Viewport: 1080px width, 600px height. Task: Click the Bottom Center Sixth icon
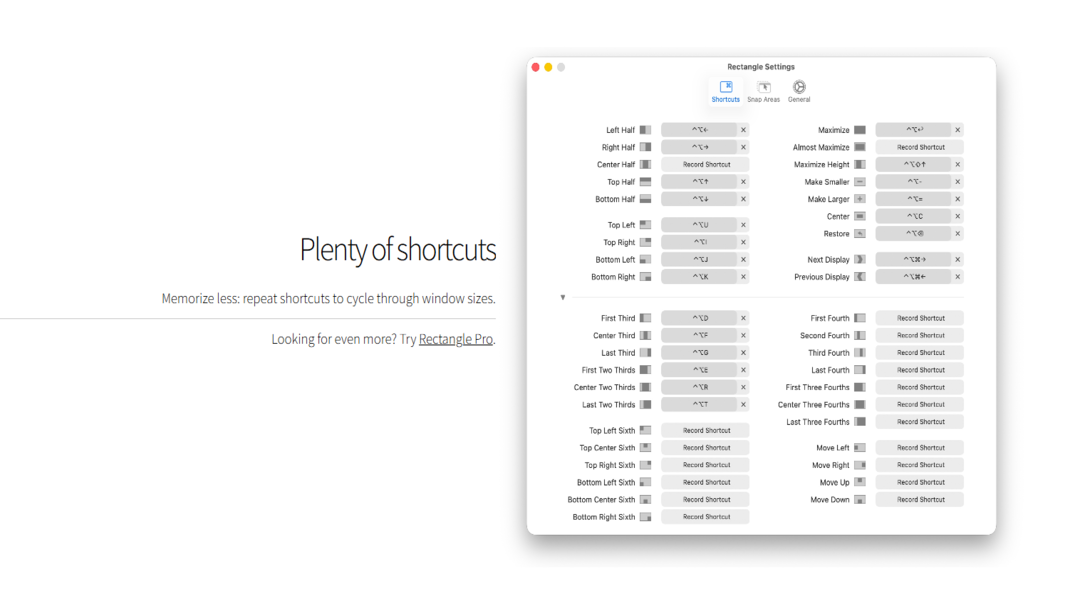tap(645, 500)
